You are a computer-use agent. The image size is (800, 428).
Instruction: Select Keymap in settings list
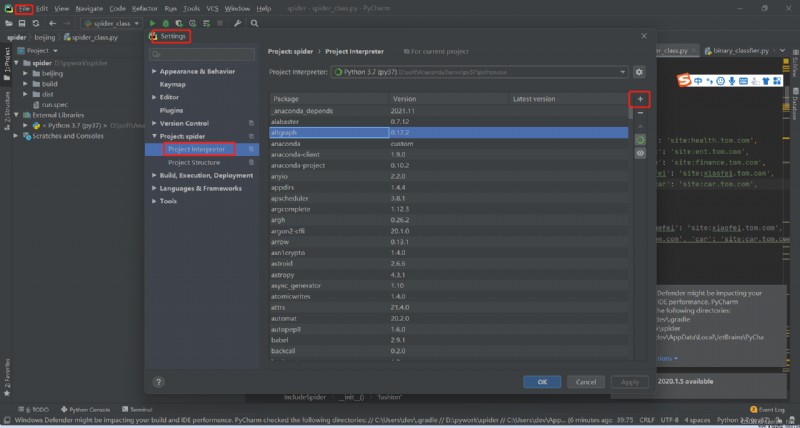172,84
